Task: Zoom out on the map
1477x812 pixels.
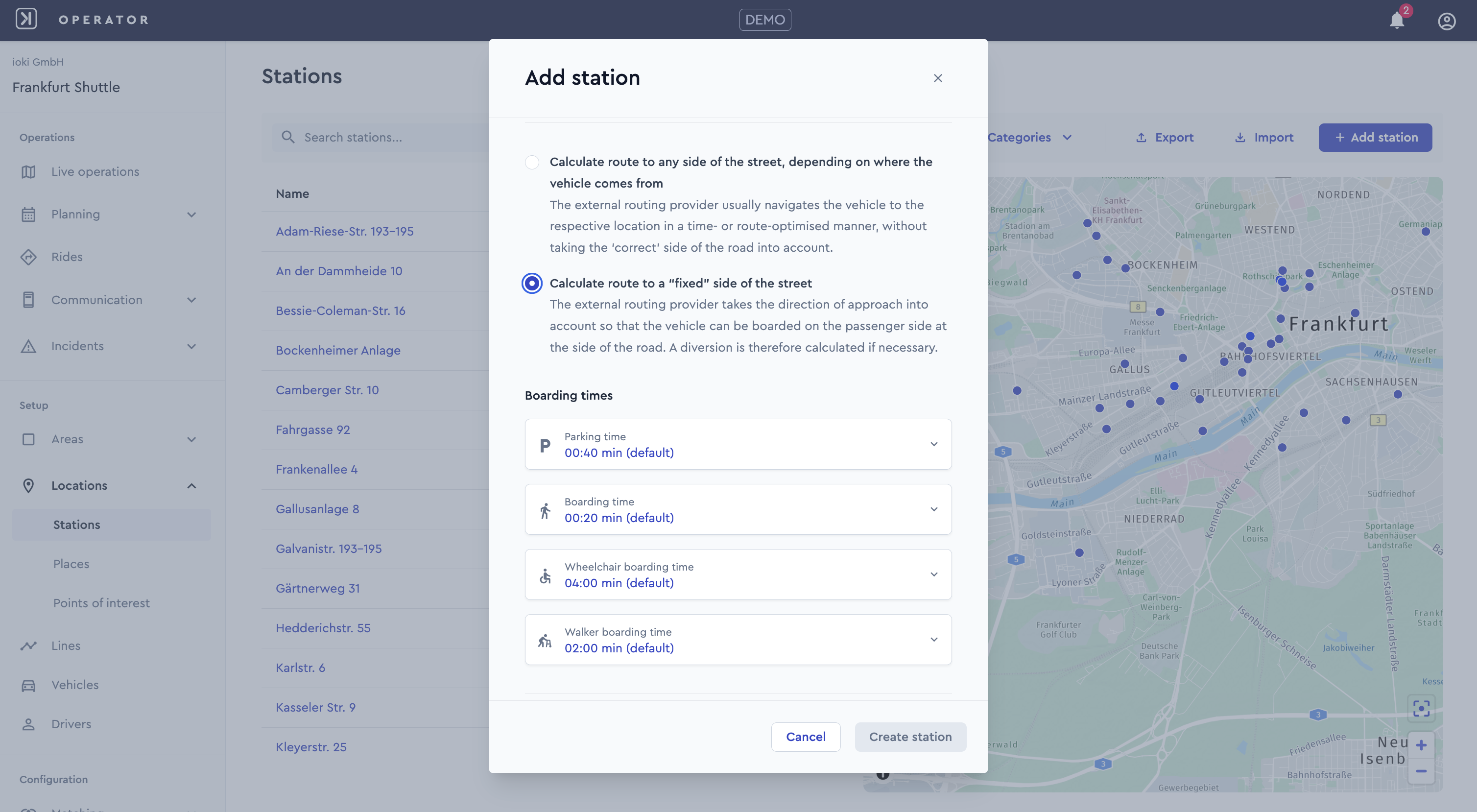Action: point(1421,771)
